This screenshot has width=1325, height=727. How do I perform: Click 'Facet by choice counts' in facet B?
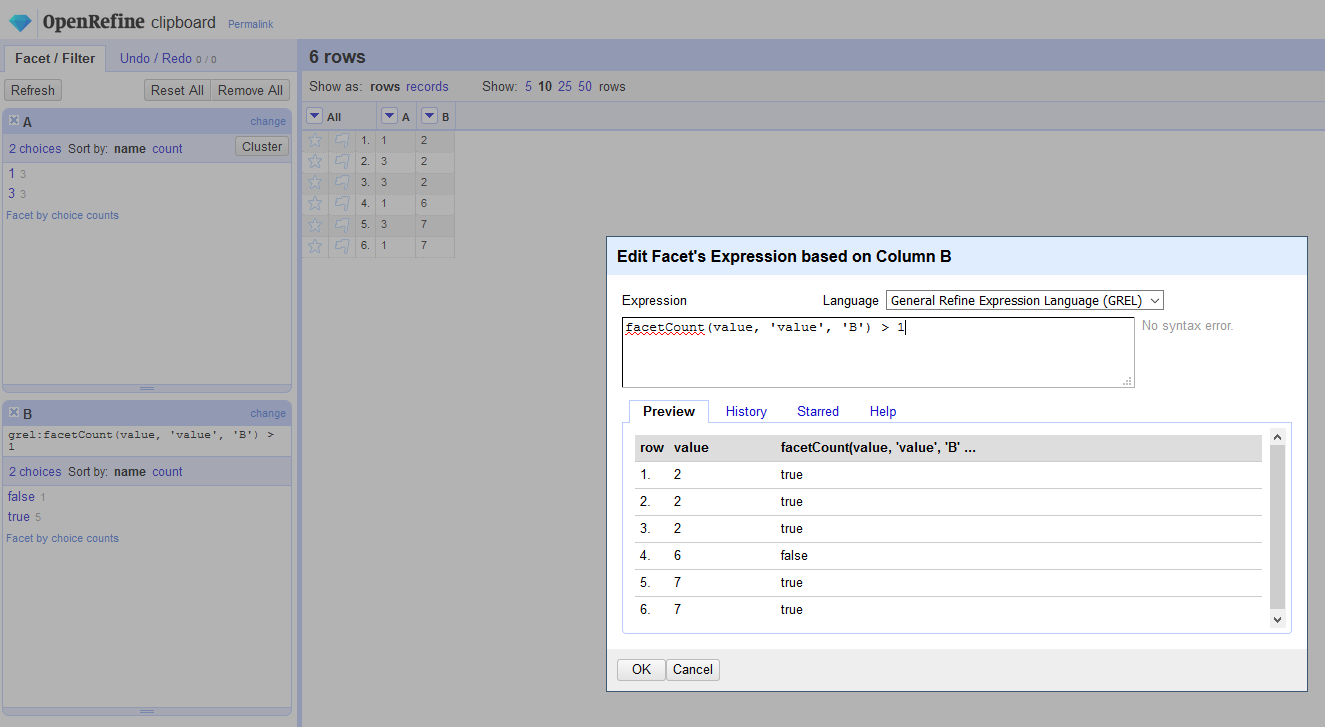point(63,538)
